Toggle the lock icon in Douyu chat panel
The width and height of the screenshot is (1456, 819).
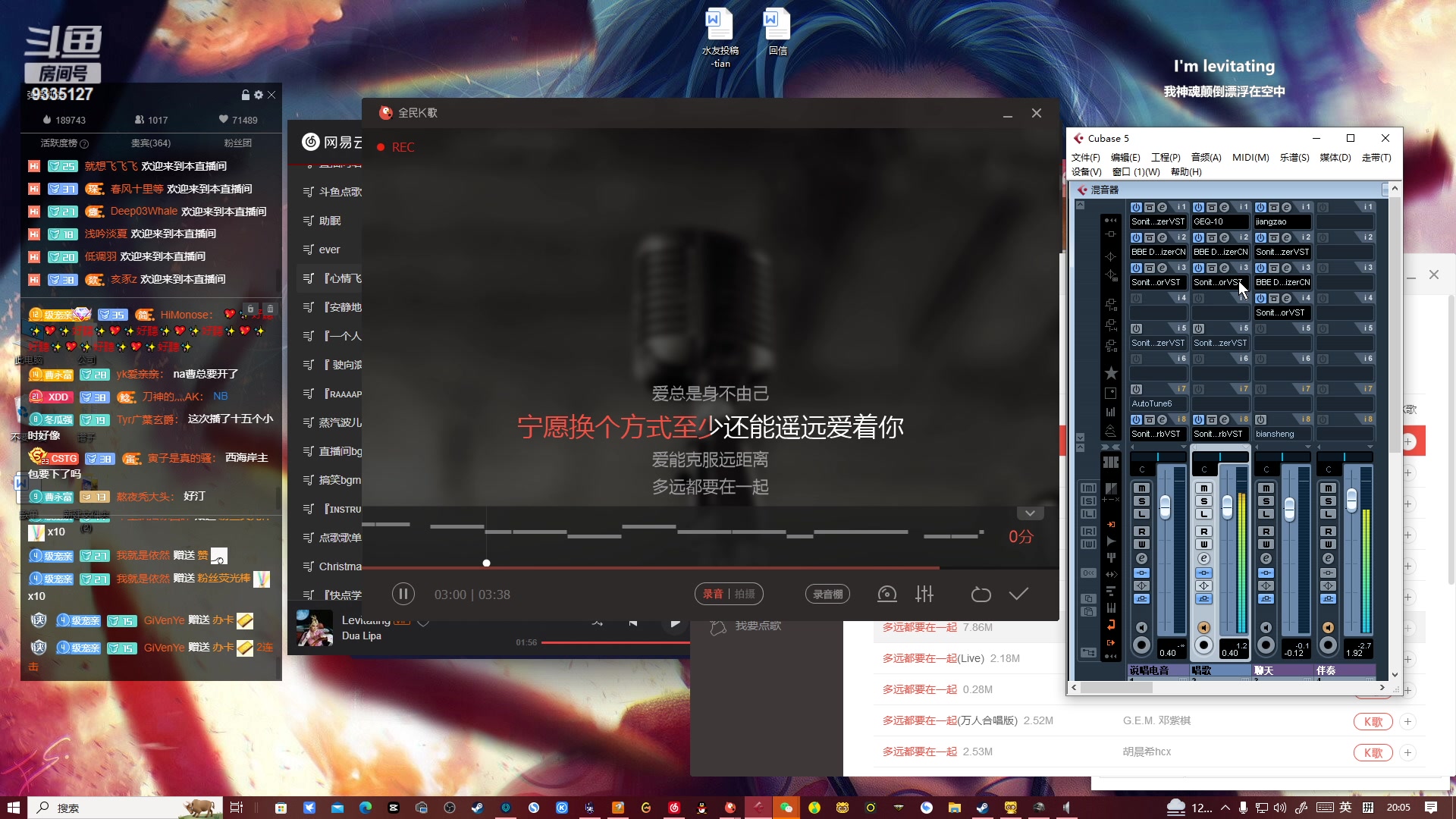(245, 95)
